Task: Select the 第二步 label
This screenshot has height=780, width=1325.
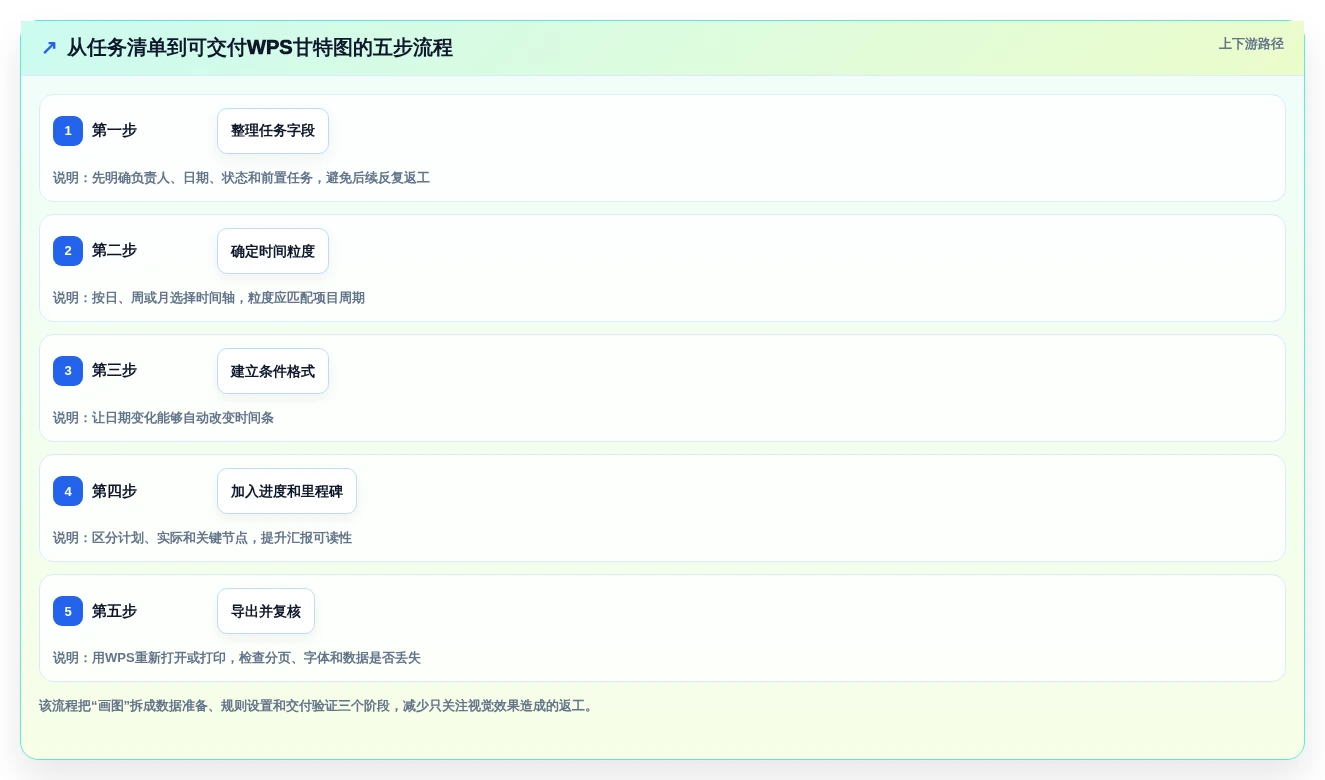Action: 114,251
